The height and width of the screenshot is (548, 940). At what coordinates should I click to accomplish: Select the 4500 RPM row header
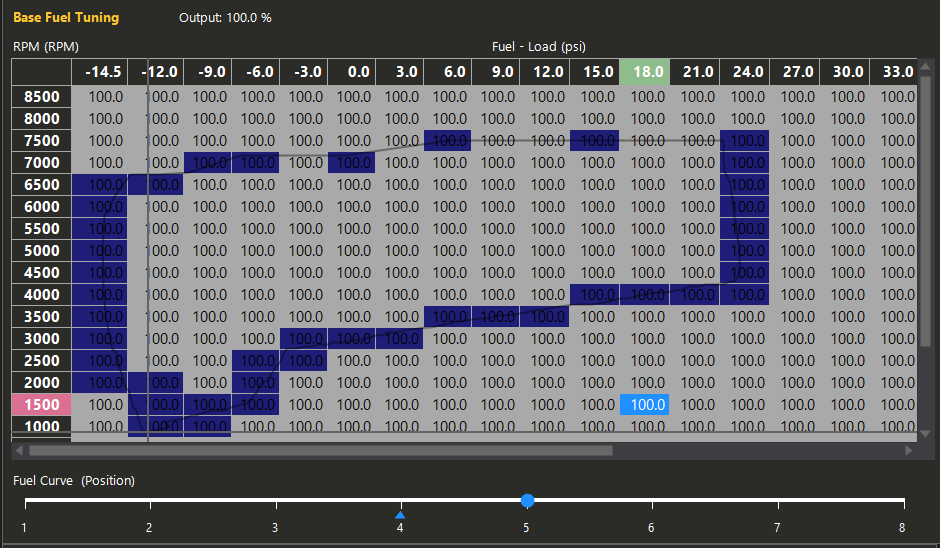(x=41, y=273)
